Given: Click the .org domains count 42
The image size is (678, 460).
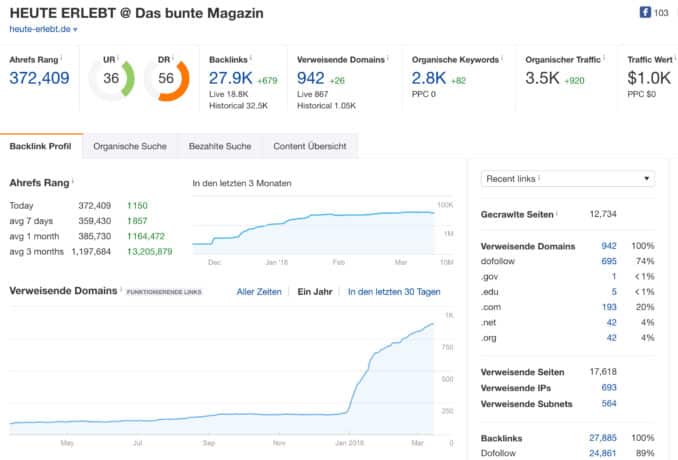Looking at the screenshot, I should pyautogui.click(x=611, y=338).
